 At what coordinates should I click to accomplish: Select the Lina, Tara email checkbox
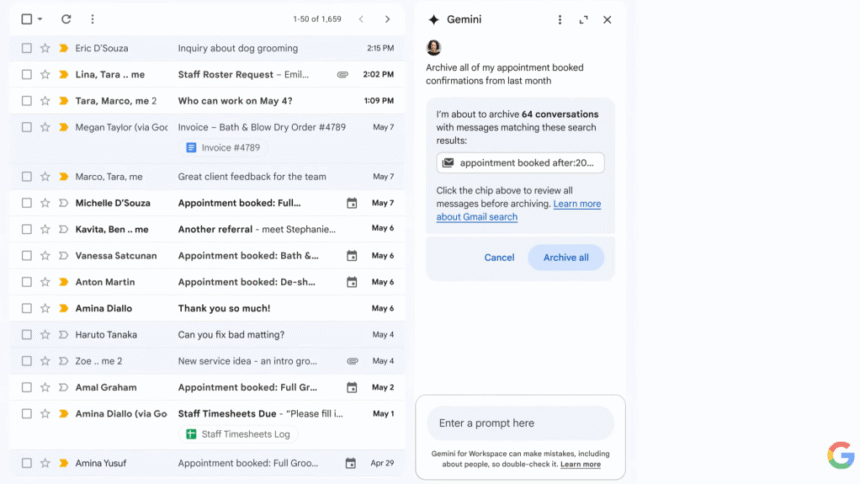(26, 75)
